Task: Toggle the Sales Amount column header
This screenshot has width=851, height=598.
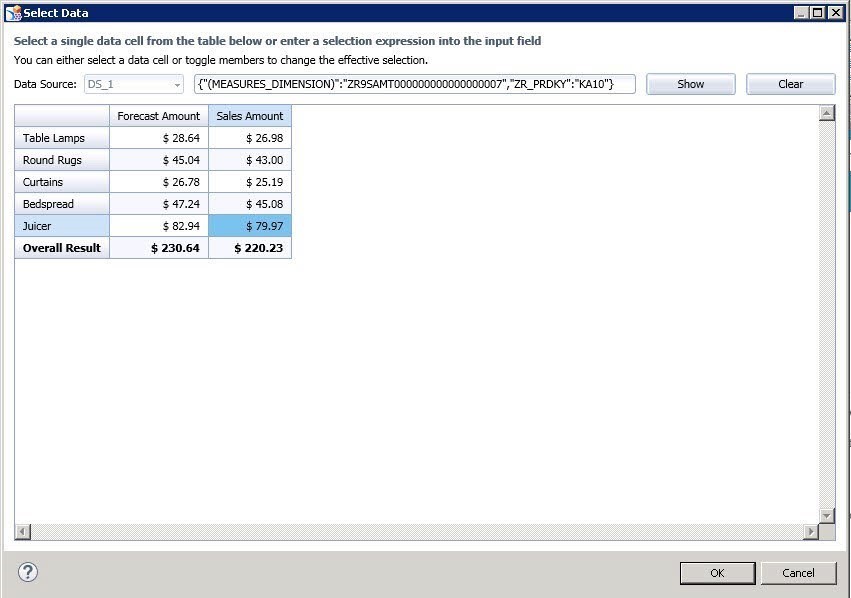Action: click(250, 116)
